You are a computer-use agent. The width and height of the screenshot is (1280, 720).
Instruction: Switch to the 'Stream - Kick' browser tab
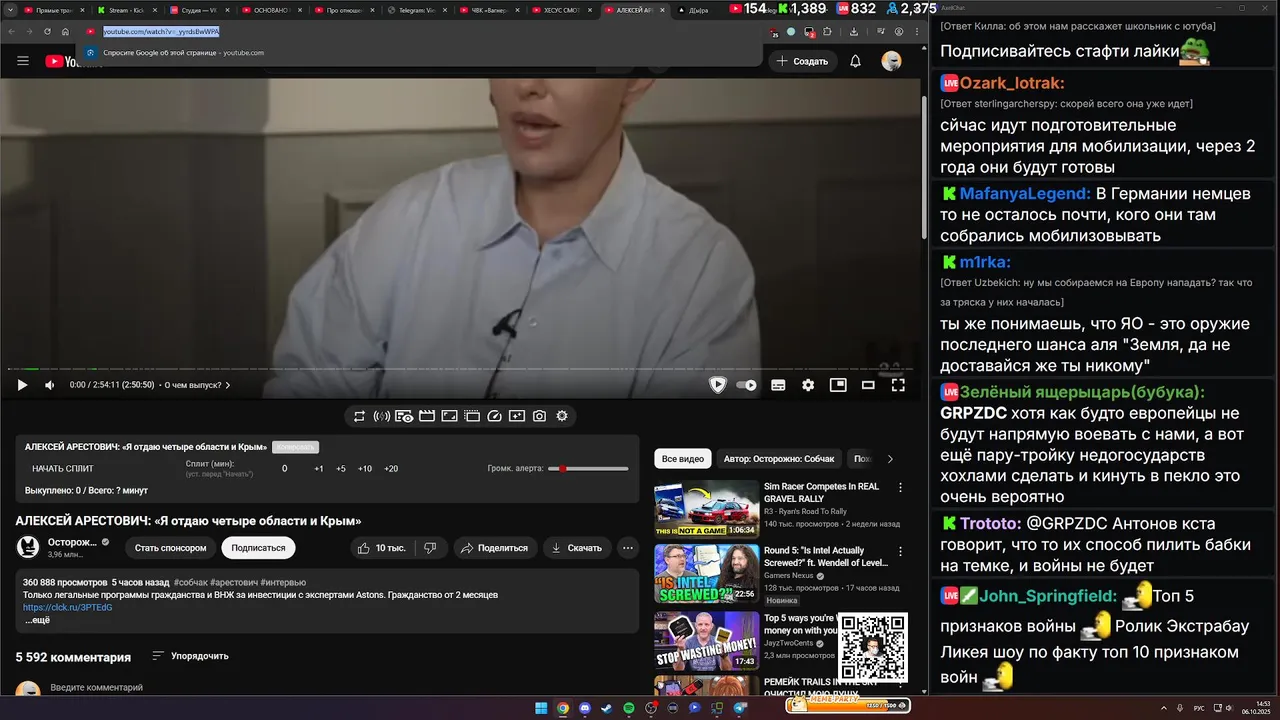click(x=126, y=10)
